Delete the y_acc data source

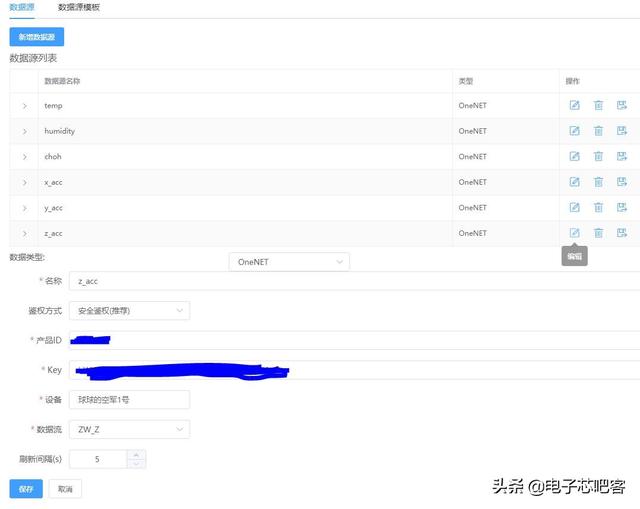[598, 207]
